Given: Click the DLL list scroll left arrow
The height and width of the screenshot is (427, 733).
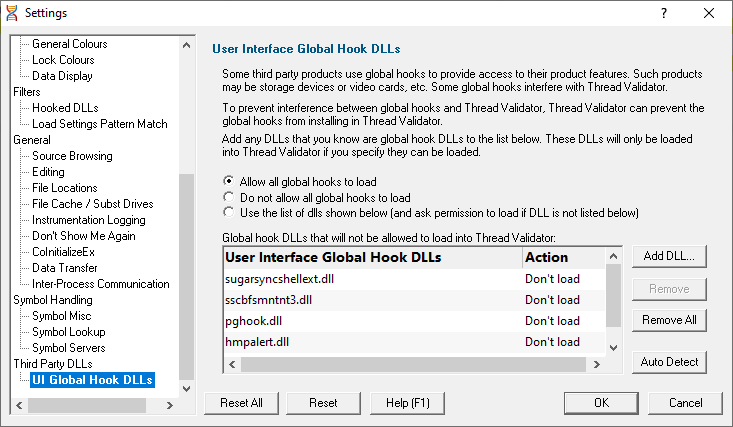Looking at the screenshot, I should pyautogui.click(x=232, y=364).
